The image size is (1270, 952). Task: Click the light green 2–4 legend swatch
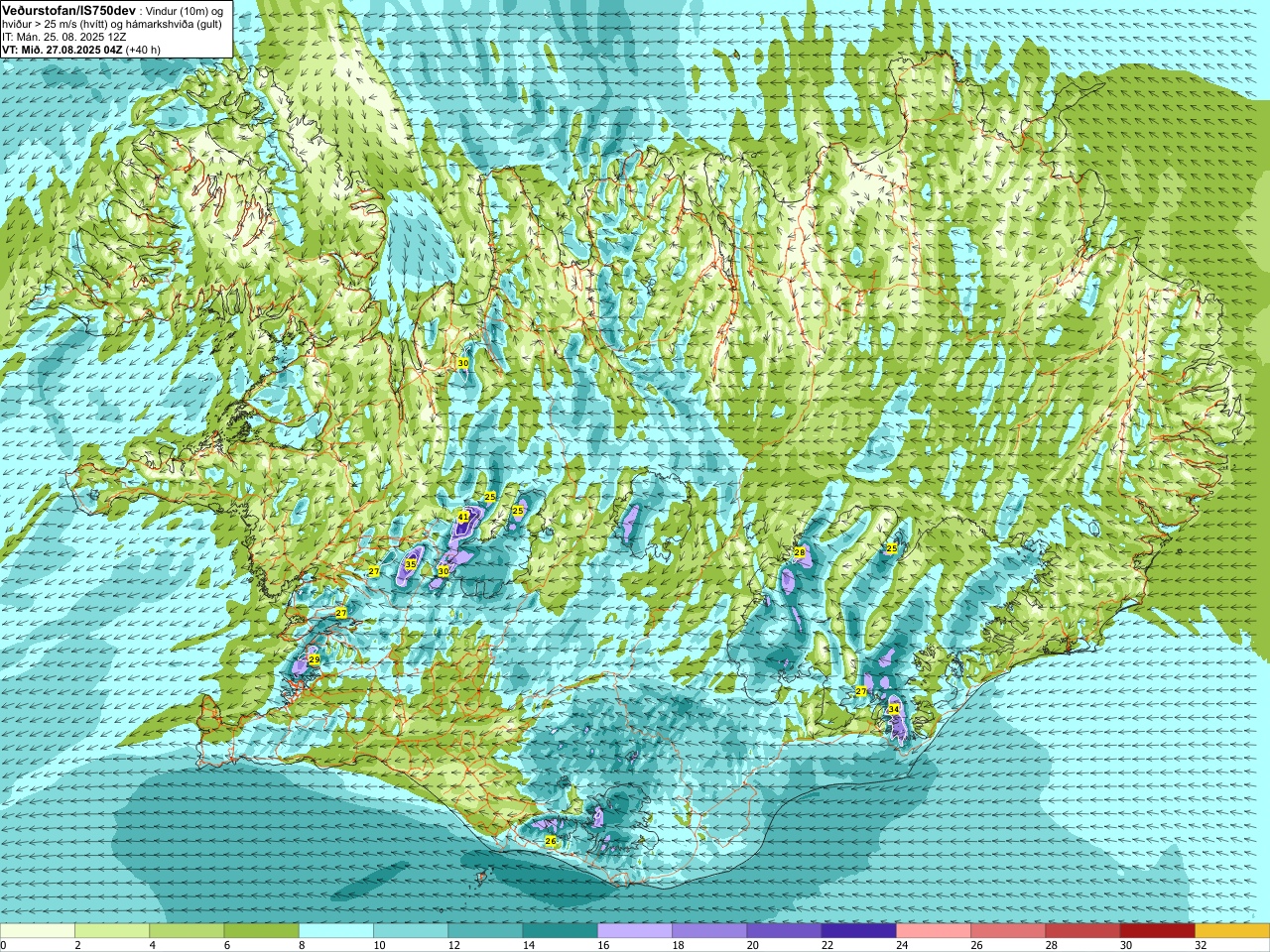112,931
